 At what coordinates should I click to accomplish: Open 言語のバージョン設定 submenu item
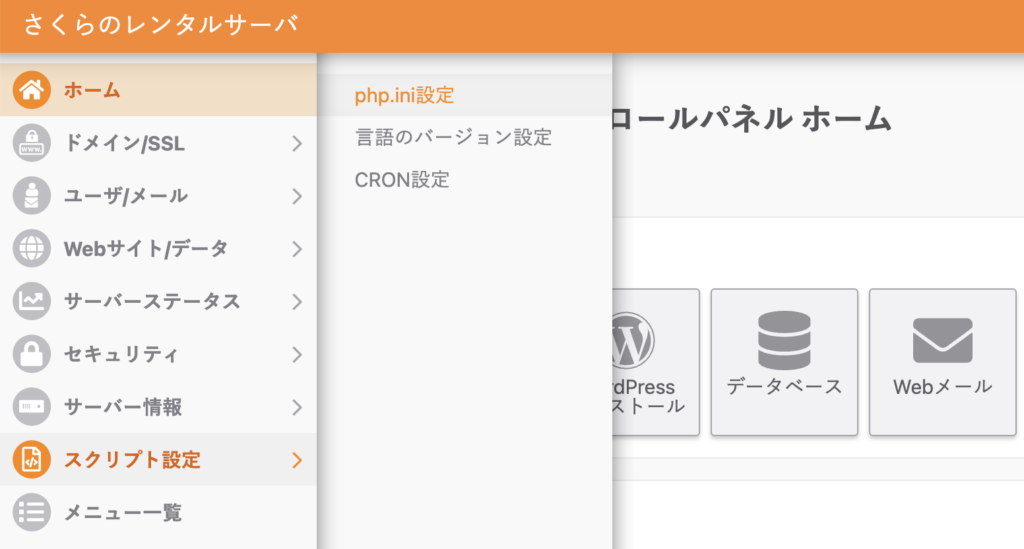pyautogui.click(x=465, y=138)
